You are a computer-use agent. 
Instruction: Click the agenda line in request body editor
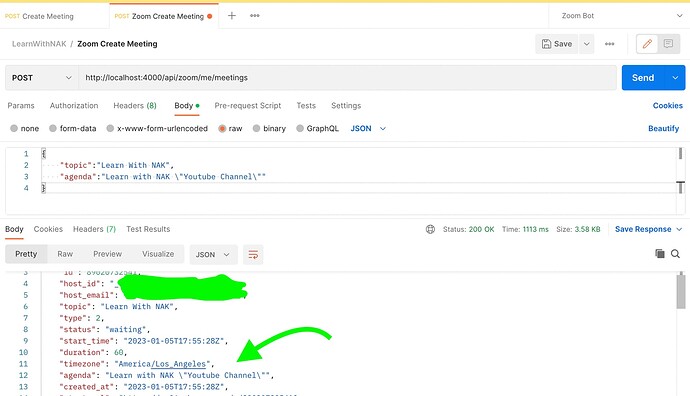(163, 177)
